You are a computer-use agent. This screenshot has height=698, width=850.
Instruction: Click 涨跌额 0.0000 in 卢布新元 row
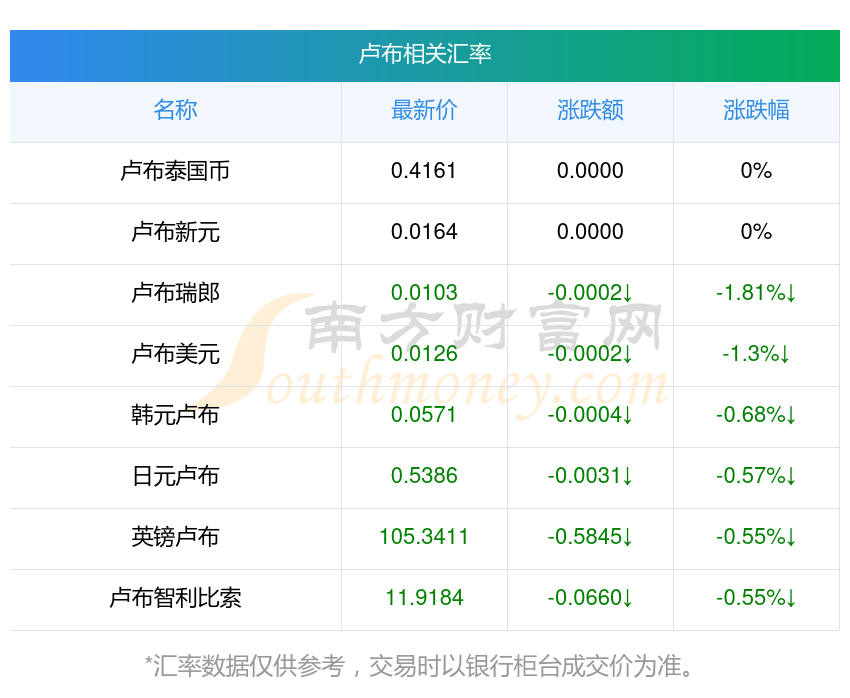[x=590, y=232]
